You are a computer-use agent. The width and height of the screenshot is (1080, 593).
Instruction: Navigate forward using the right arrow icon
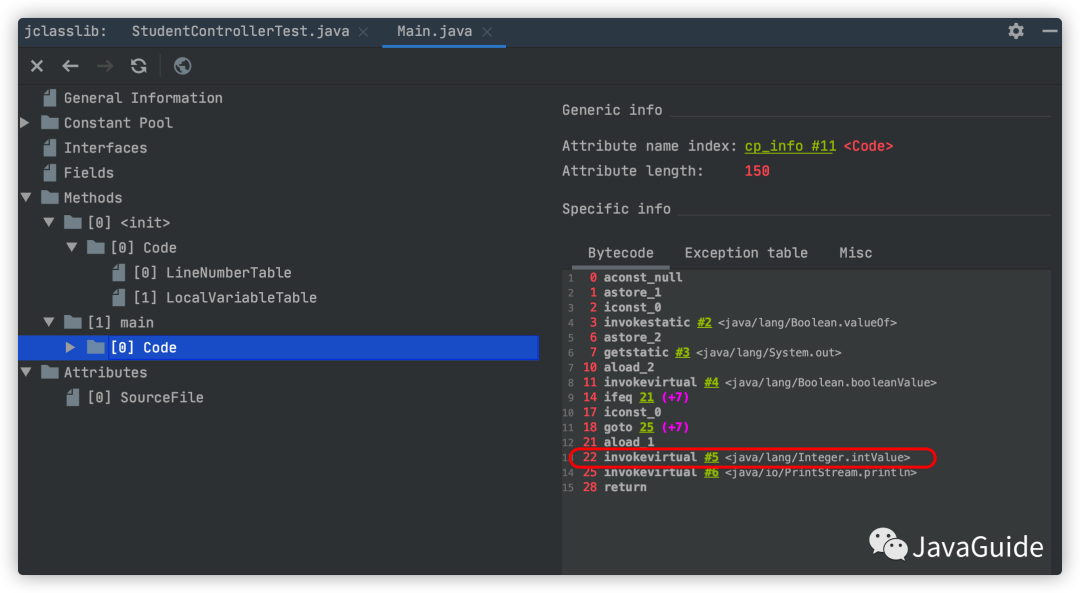[105, 66]
